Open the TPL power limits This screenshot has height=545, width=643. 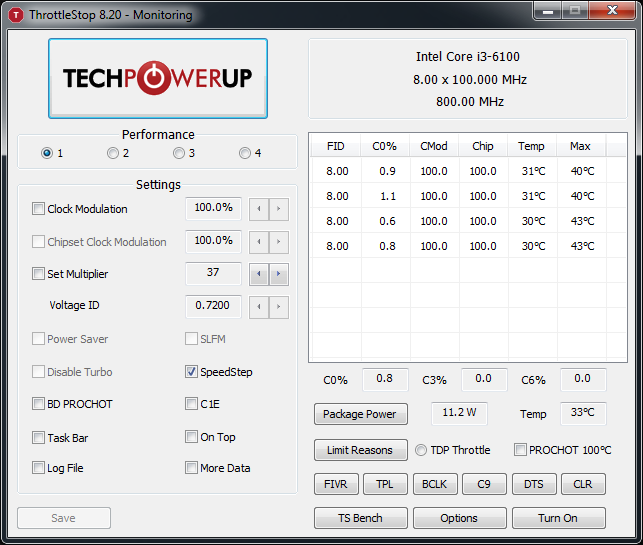point(385,484)
